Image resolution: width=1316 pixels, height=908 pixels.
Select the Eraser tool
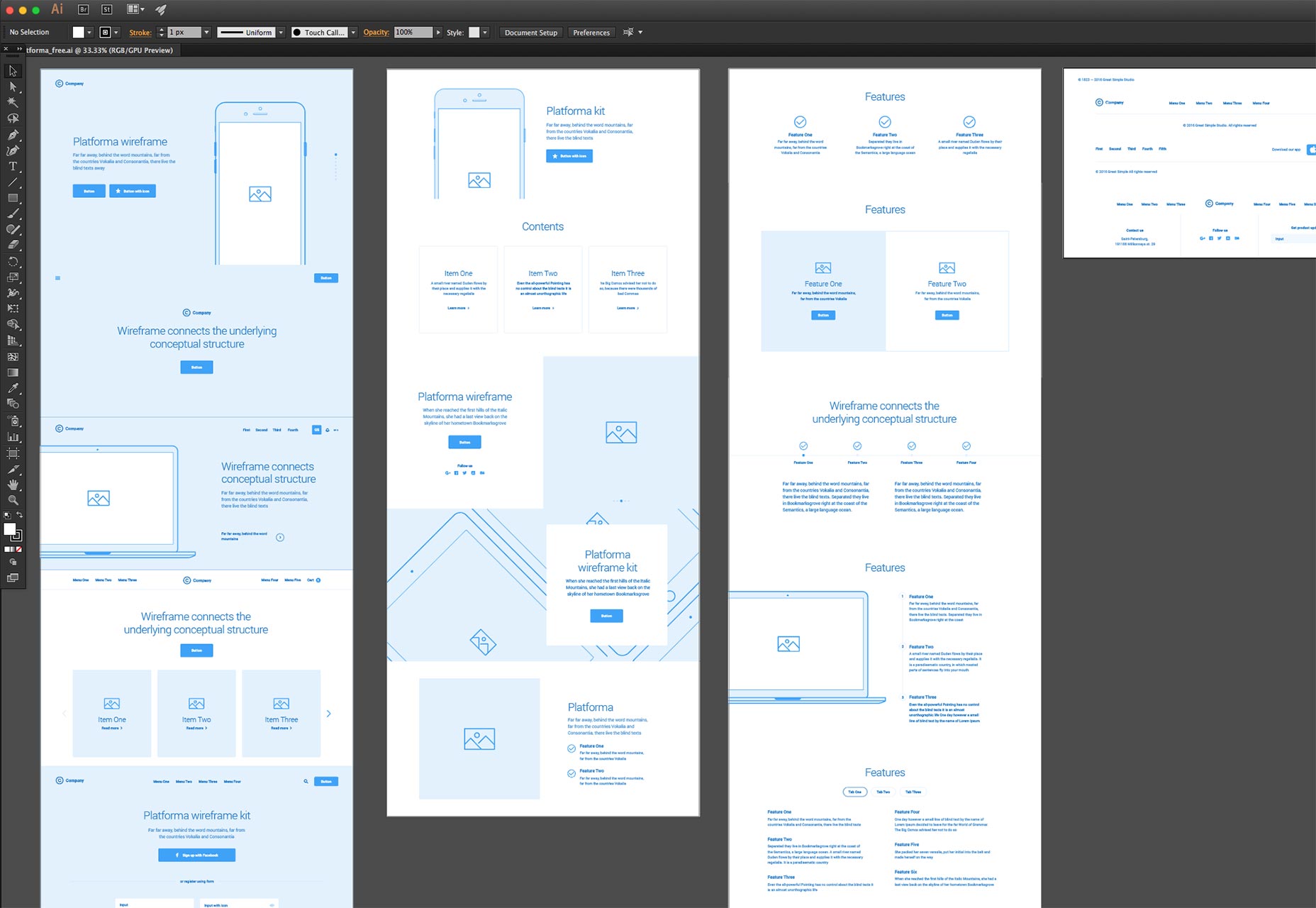tap(13, 242)
